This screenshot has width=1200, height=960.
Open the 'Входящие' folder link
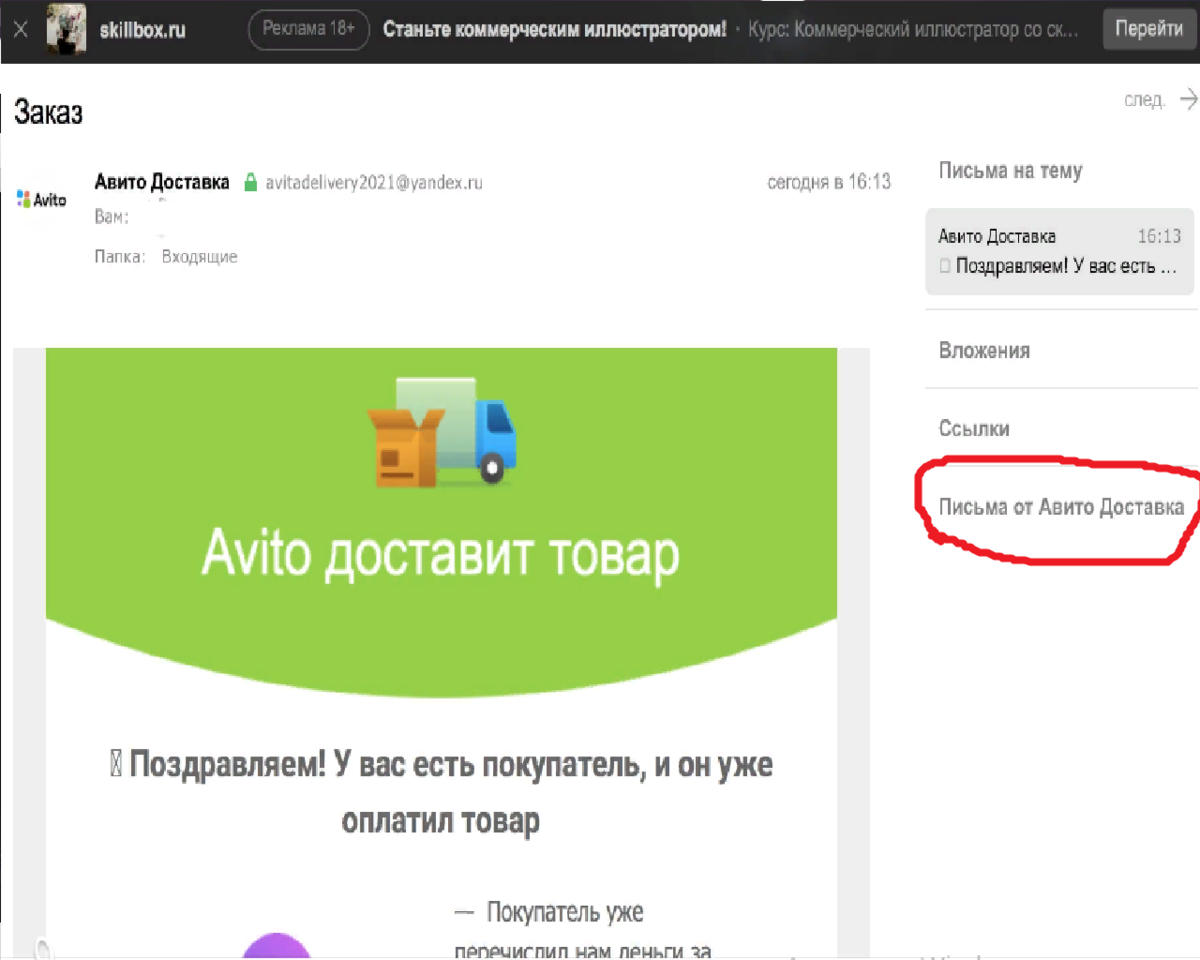[200, 257]
